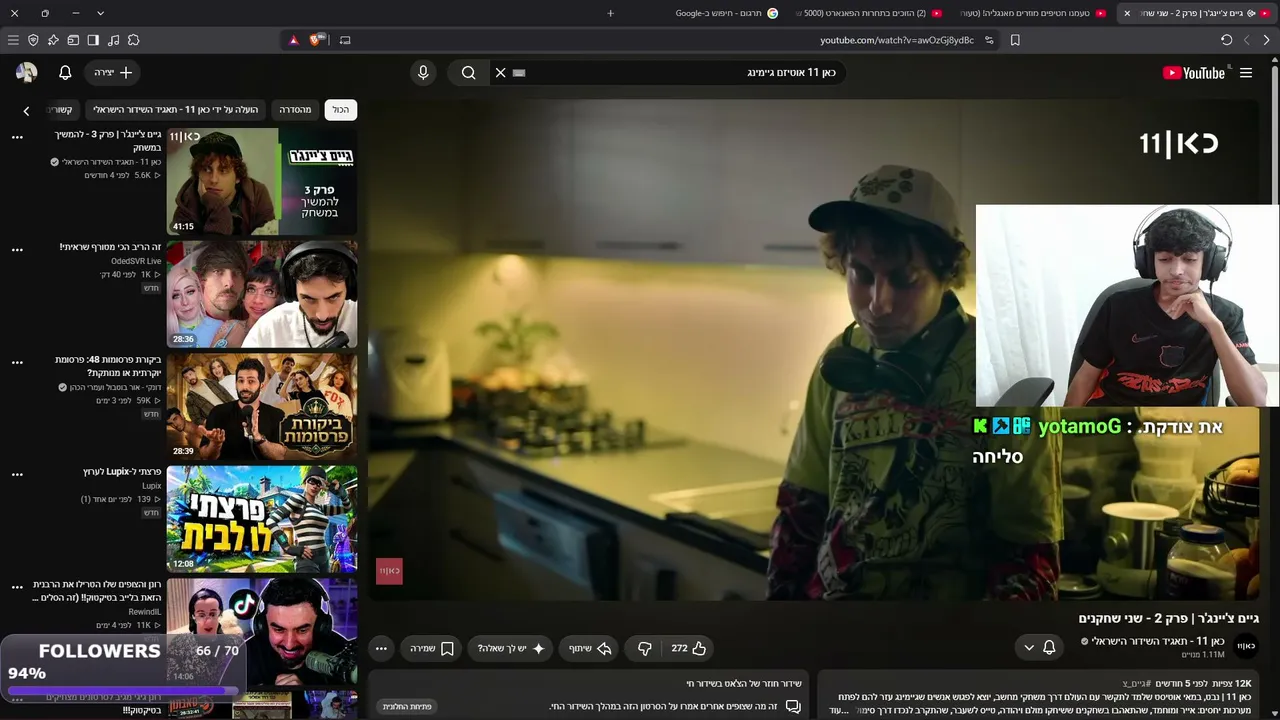Image resolution: width=1280 pixels, height=720 pixels.
Task: Visit the OdedSVR Live channel link
Action: pyautogui.click(x=136, y=261)
